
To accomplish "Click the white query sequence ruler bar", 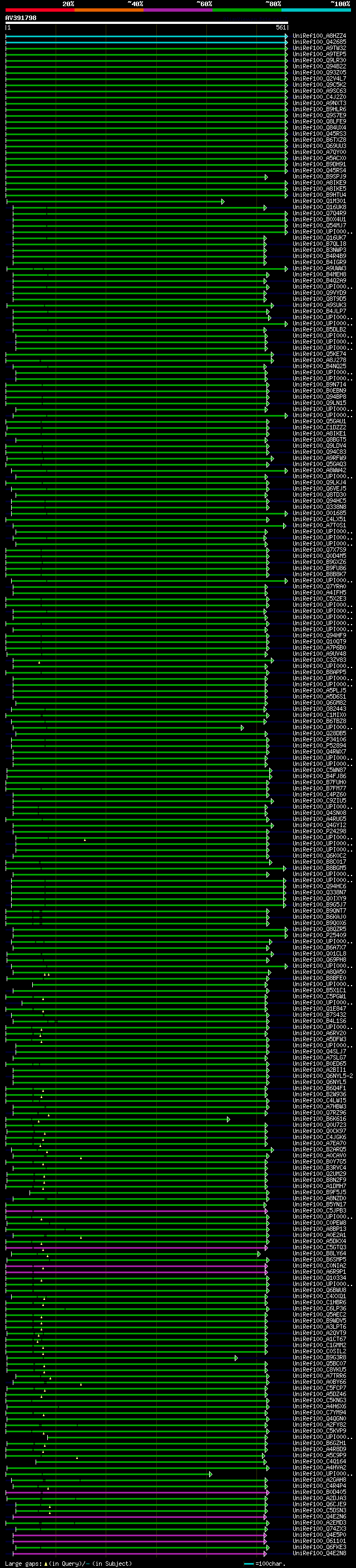I will [147, 22].
